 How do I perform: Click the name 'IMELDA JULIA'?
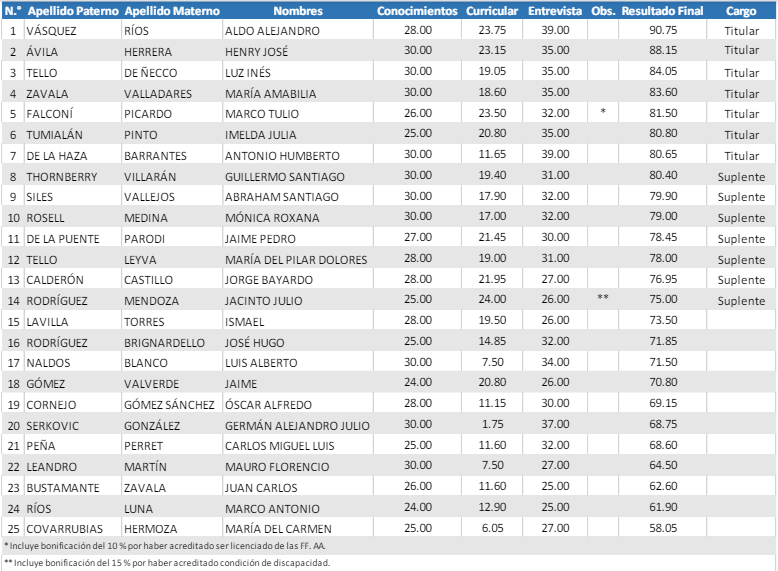(x=260, y=135)
